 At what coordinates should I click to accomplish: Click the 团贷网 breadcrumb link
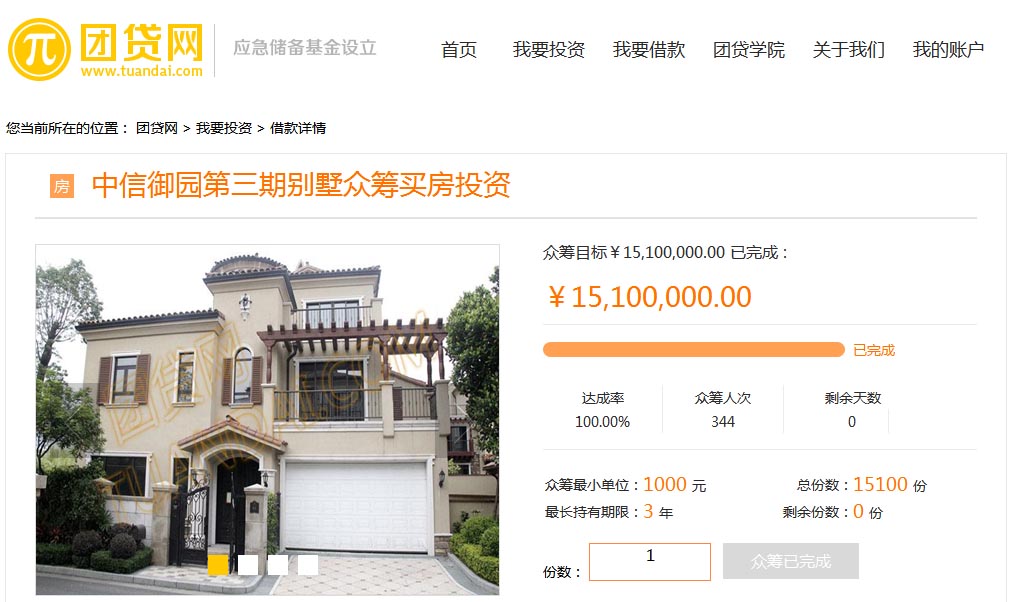pos(157,128)
